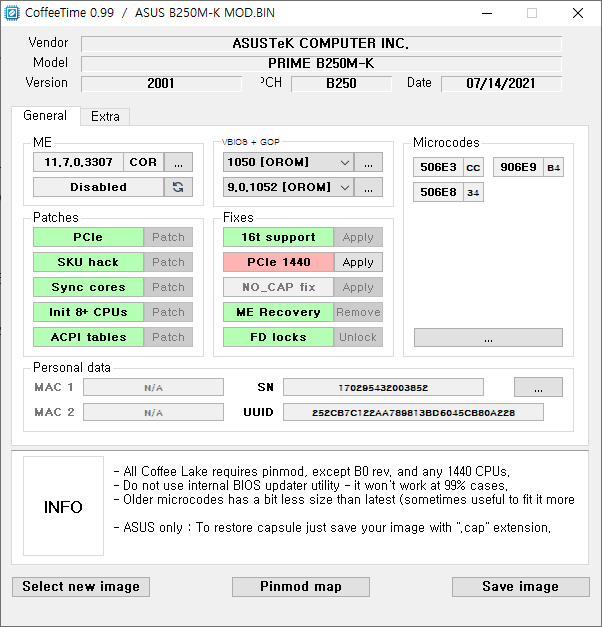Close the CoffeeTime window

tap(578, 13)
